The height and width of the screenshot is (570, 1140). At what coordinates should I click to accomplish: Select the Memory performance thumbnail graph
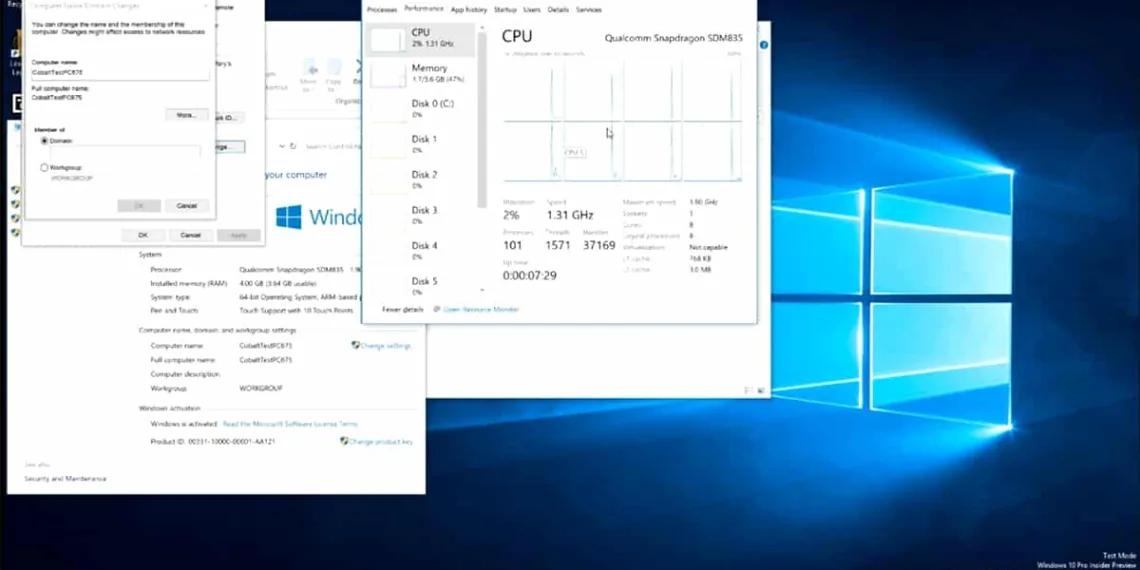pyautogui.click(x=388, y=74)
